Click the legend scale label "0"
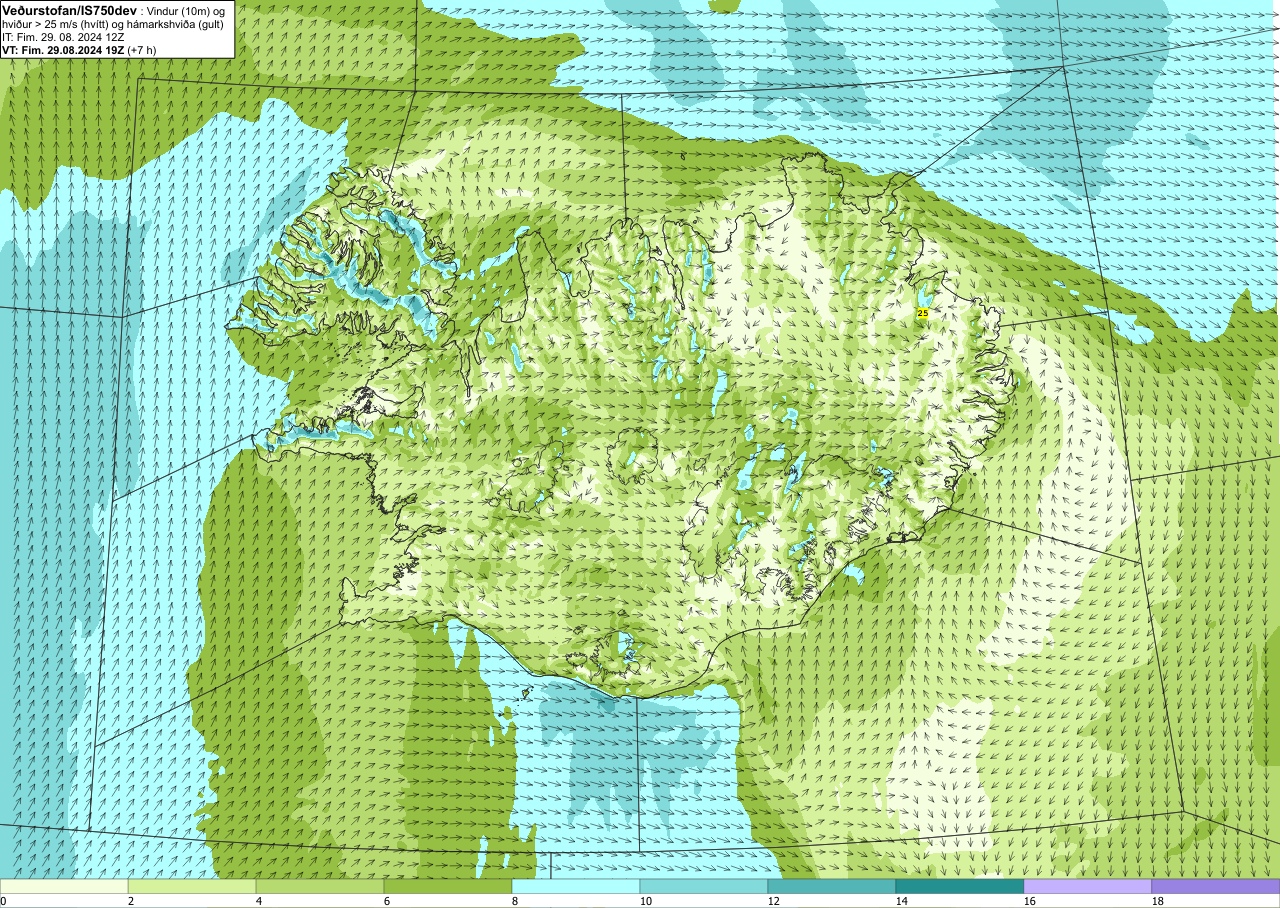This screenshot has height=908, width=1280. coord(4,901)
